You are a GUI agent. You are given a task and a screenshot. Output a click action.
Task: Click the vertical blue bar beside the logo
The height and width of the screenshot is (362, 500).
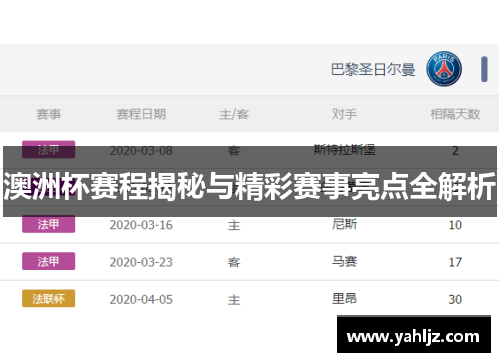click(x=484, y=69)
